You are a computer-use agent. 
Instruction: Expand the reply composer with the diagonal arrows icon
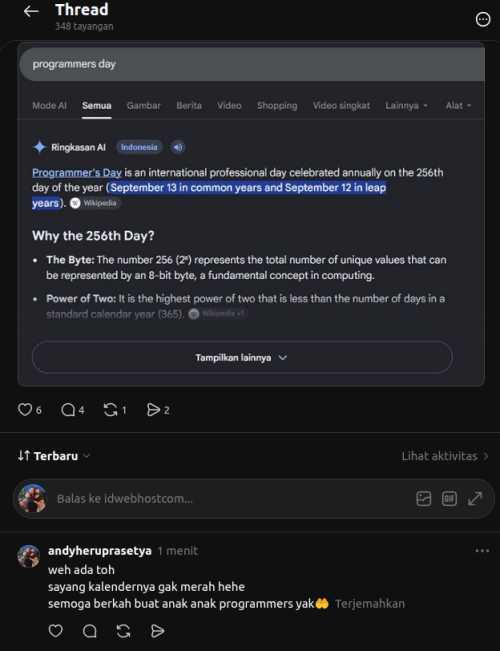coord(475,499)
